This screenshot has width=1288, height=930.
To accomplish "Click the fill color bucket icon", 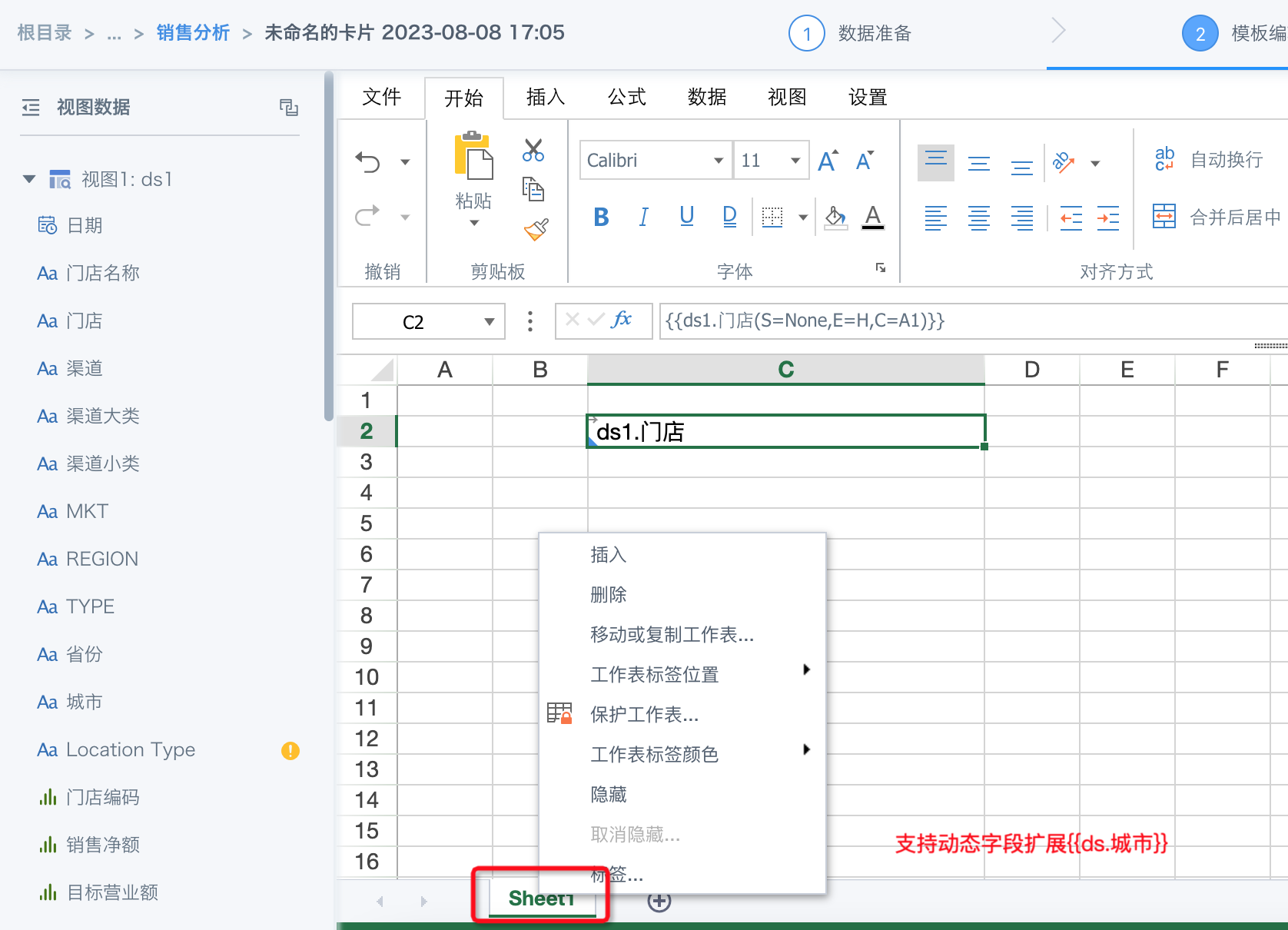I will click(x=835, y=218).
